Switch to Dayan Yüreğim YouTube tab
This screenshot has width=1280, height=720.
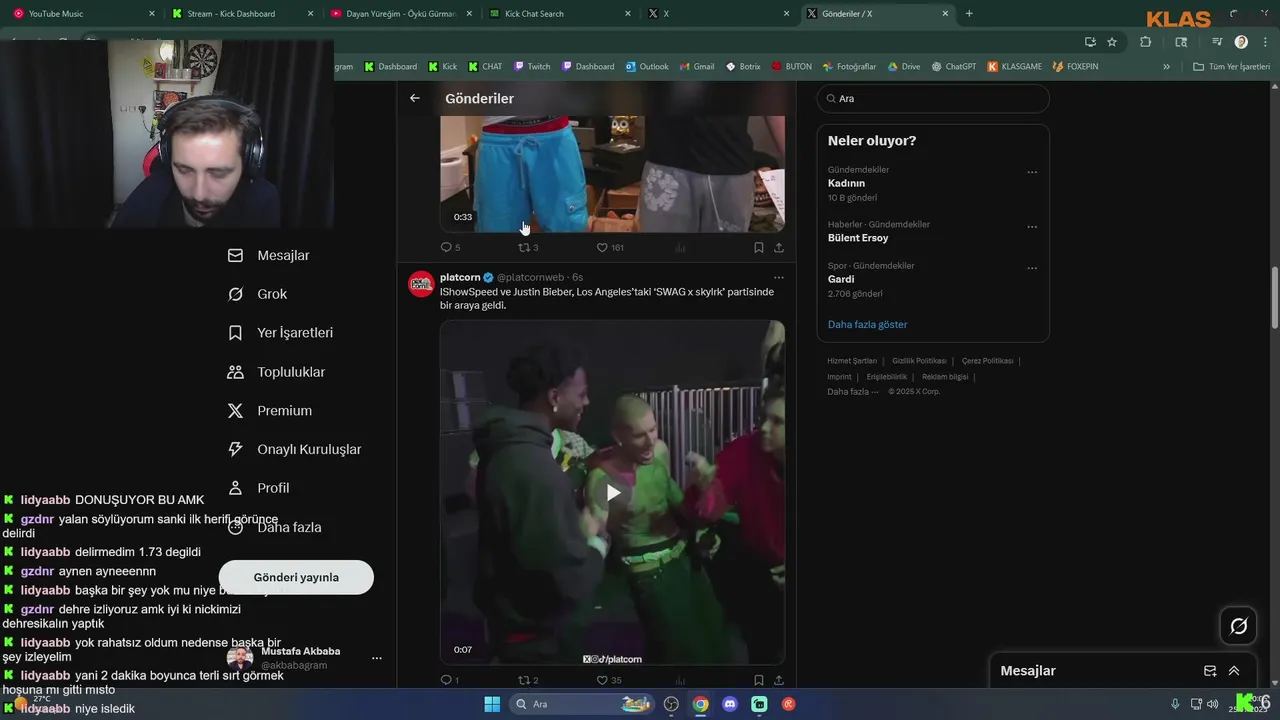pyautogui.click(x=402, y=14)
